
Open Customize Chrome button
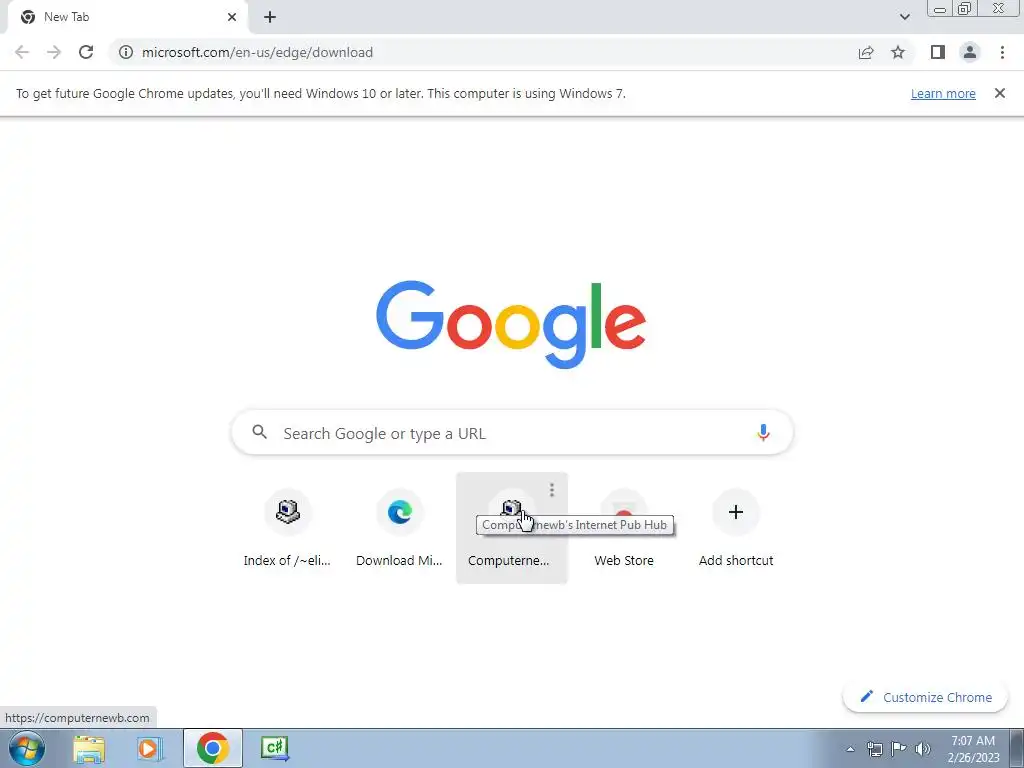click(x=925, y=697)
